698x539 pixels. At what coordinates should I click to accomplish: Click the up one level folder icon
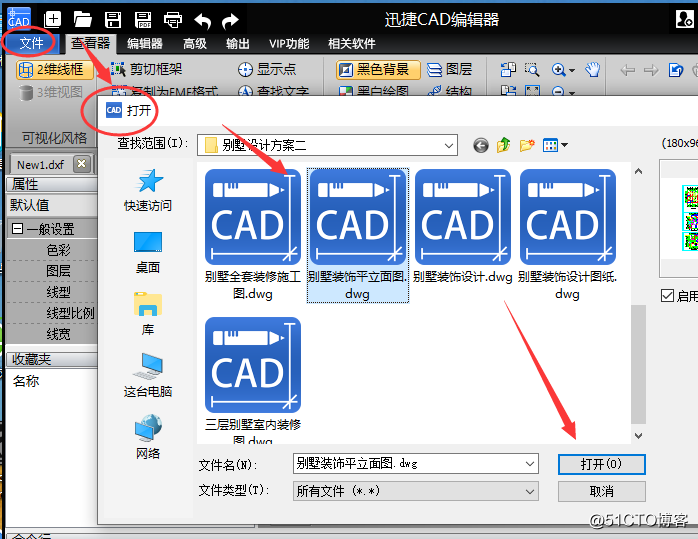pos(503,145)
